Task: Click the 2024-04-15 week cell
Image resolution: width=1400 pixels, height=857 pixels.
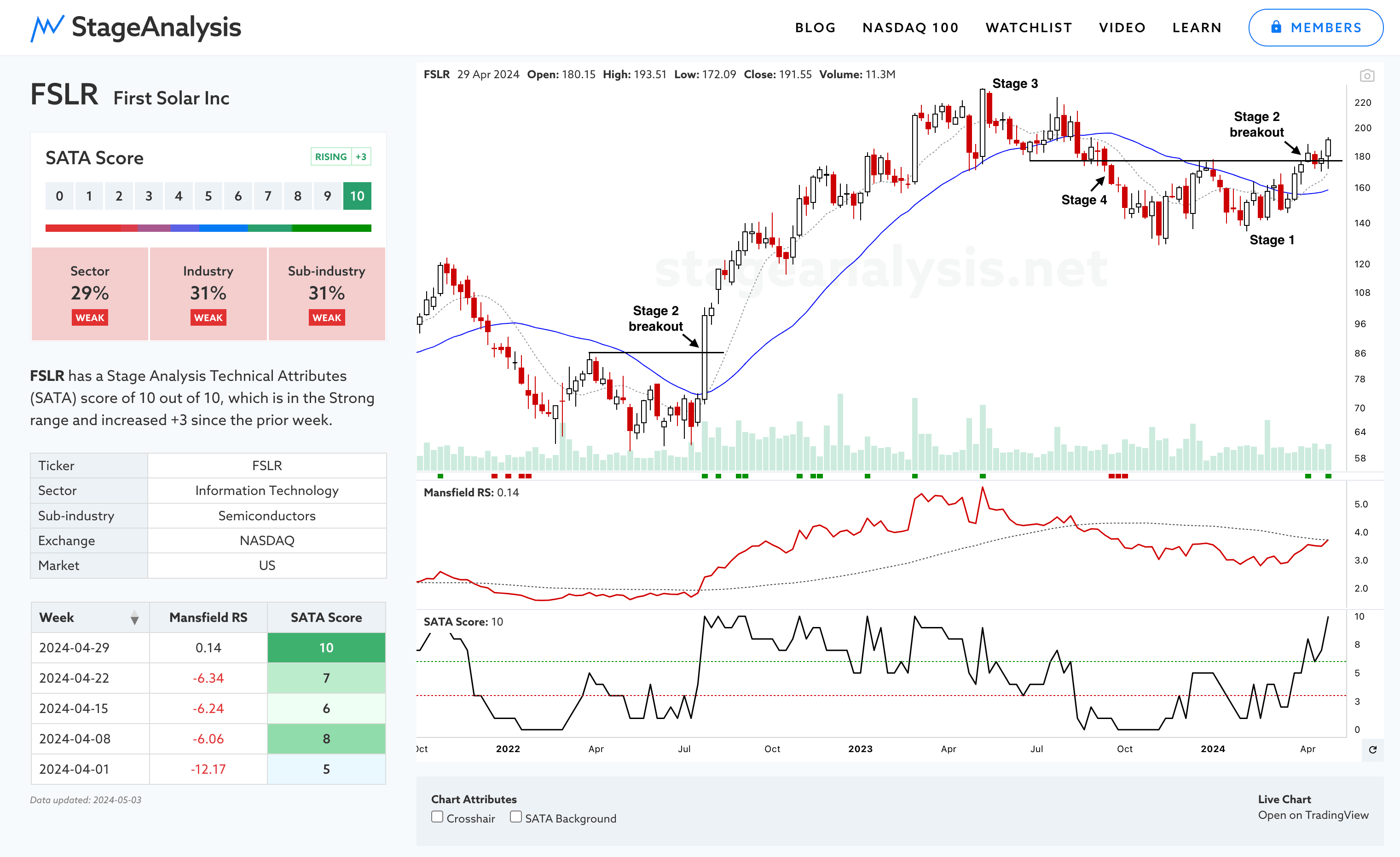Action: (x=90, y=708)
